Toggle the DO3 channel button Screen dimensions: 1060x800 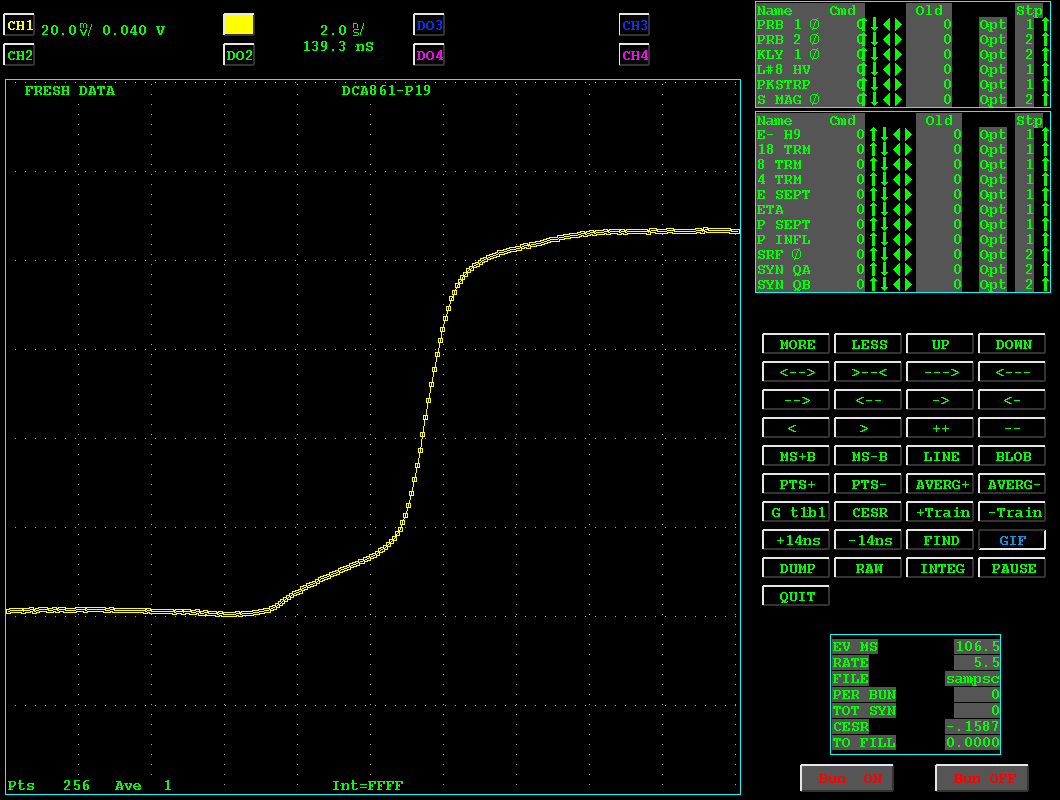[x=429, y=26]
